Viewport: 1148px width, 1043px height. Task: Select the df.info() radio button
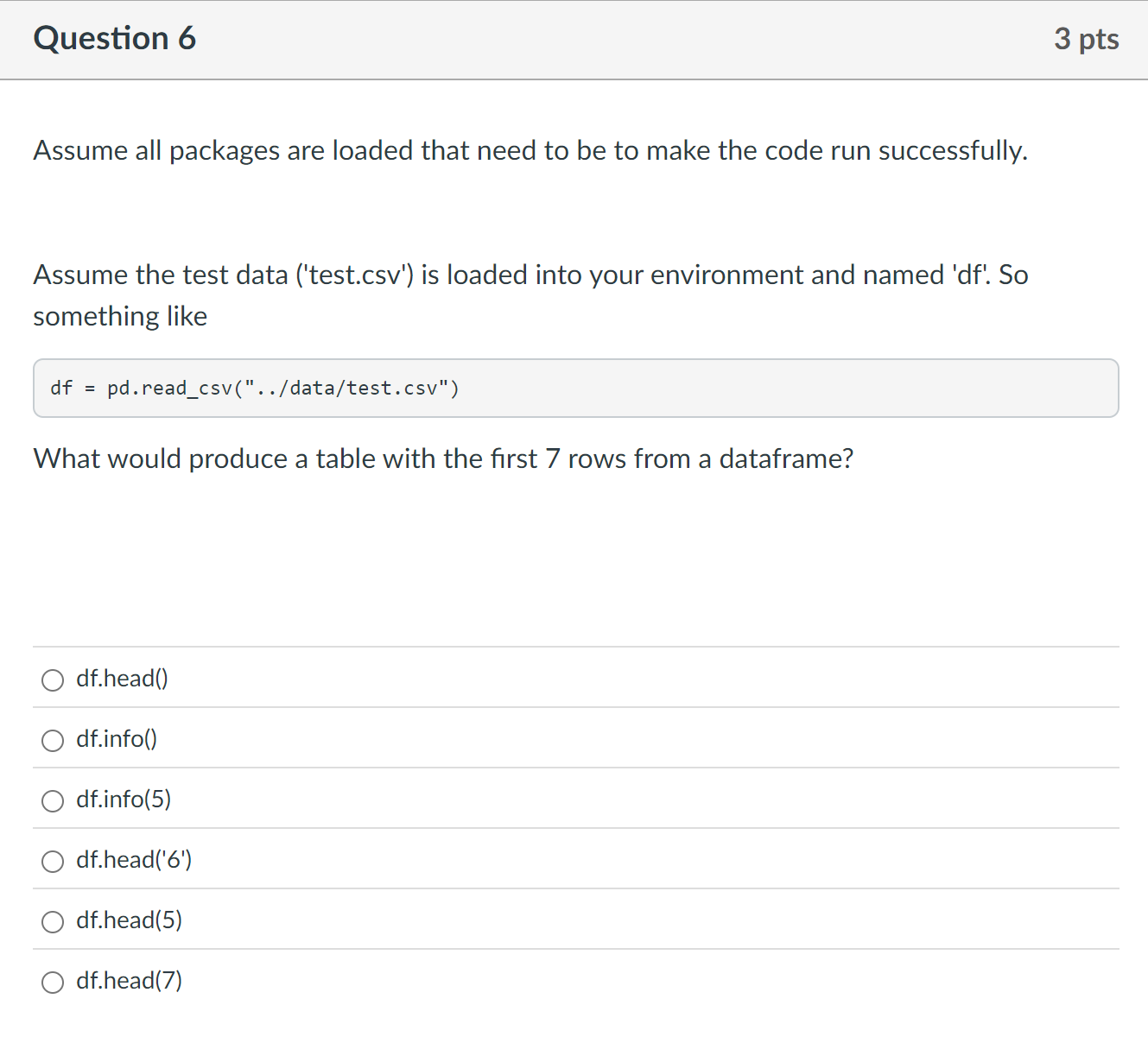(53, 741)
